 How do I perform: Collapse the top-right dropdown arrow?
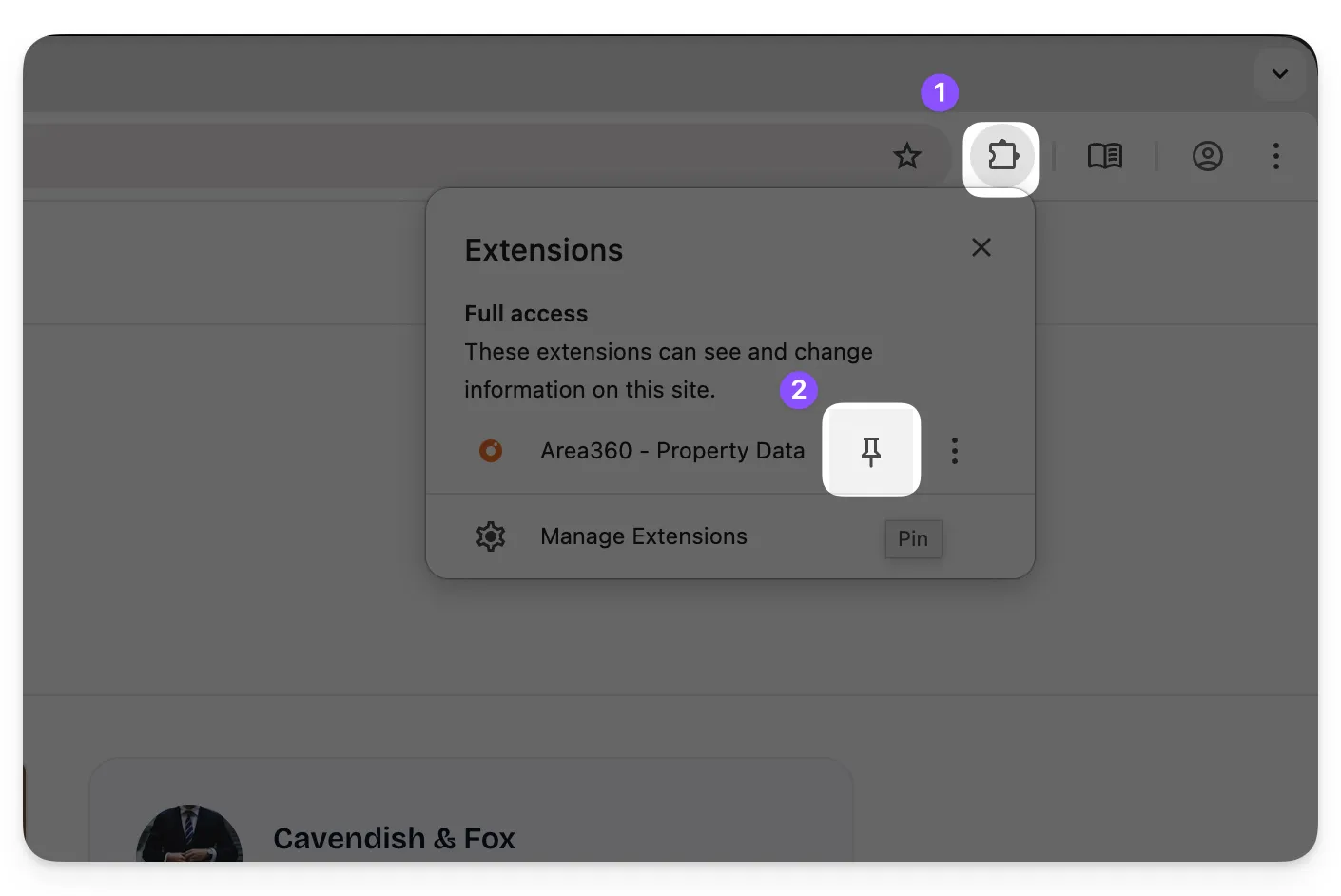[1279, 74]
